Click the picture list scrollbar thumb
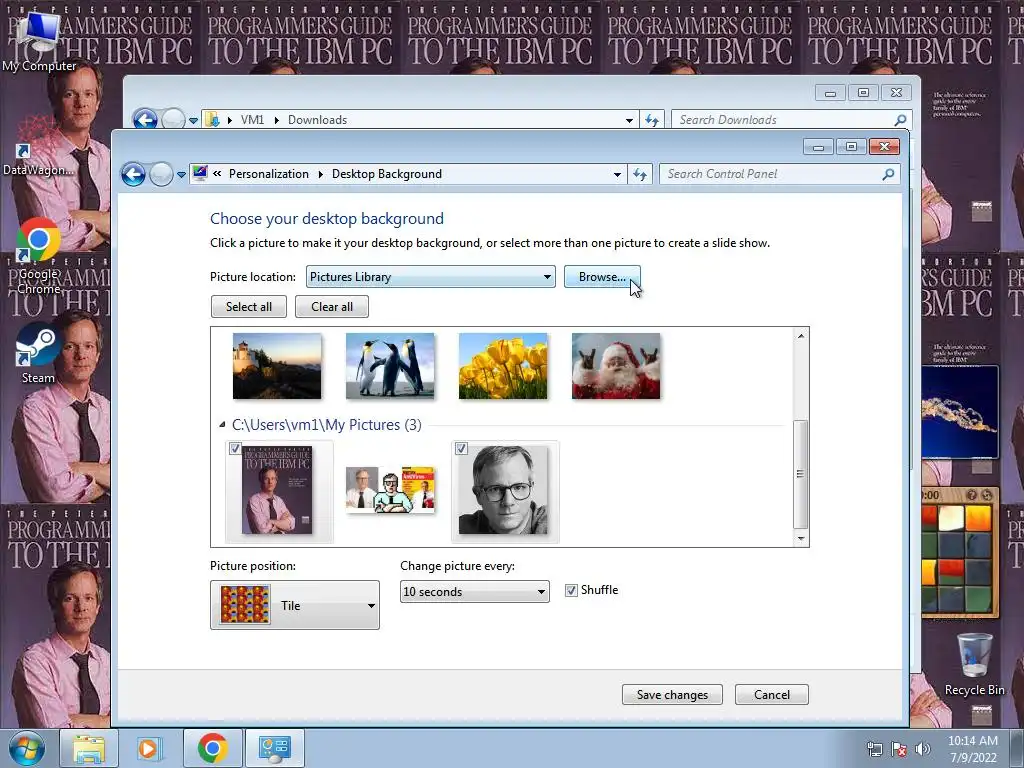Viewport: 1024px width, 768px height. 801,474
